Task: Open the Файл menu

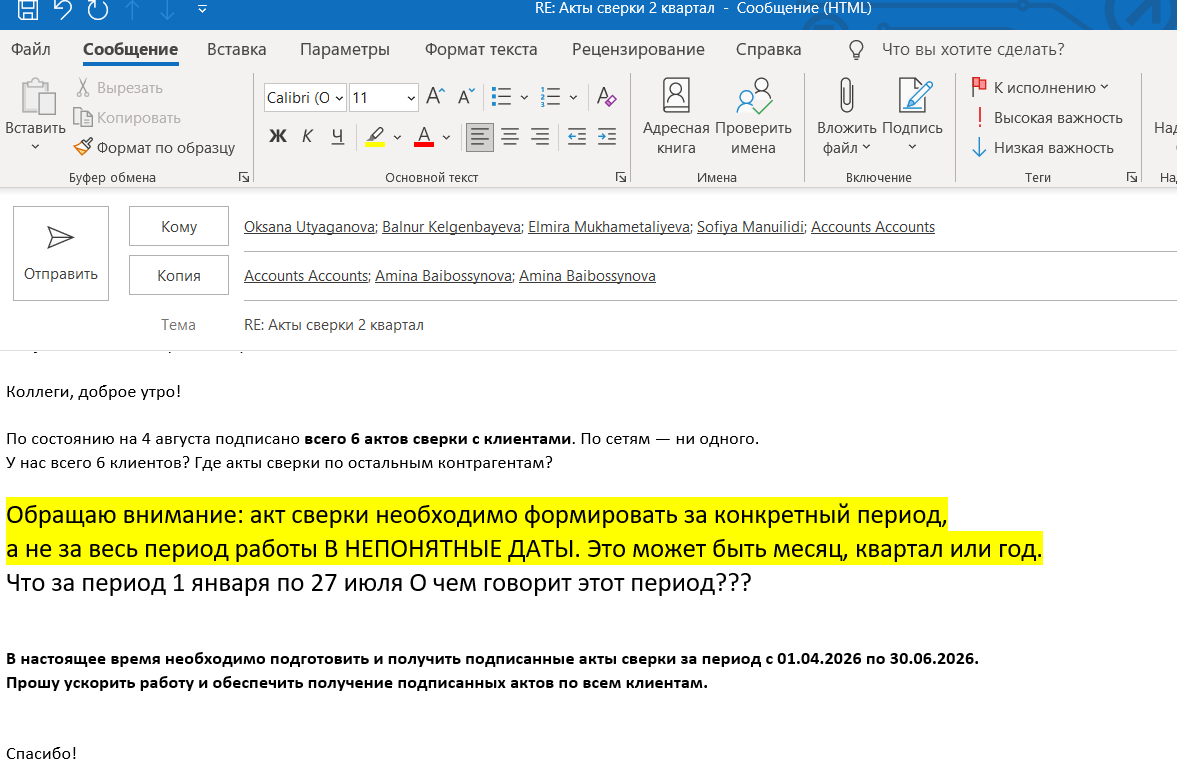Action: [31, 50]
